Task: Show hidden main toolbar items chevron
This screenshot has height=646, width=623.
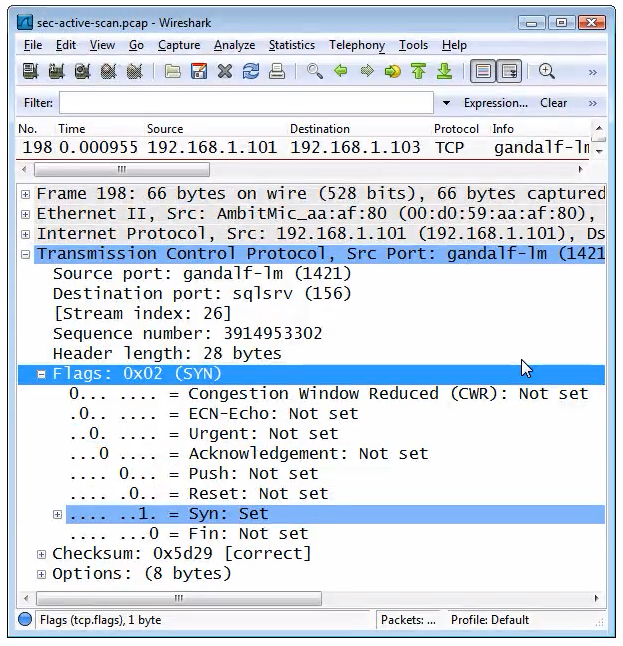Action: click(593, 73)
